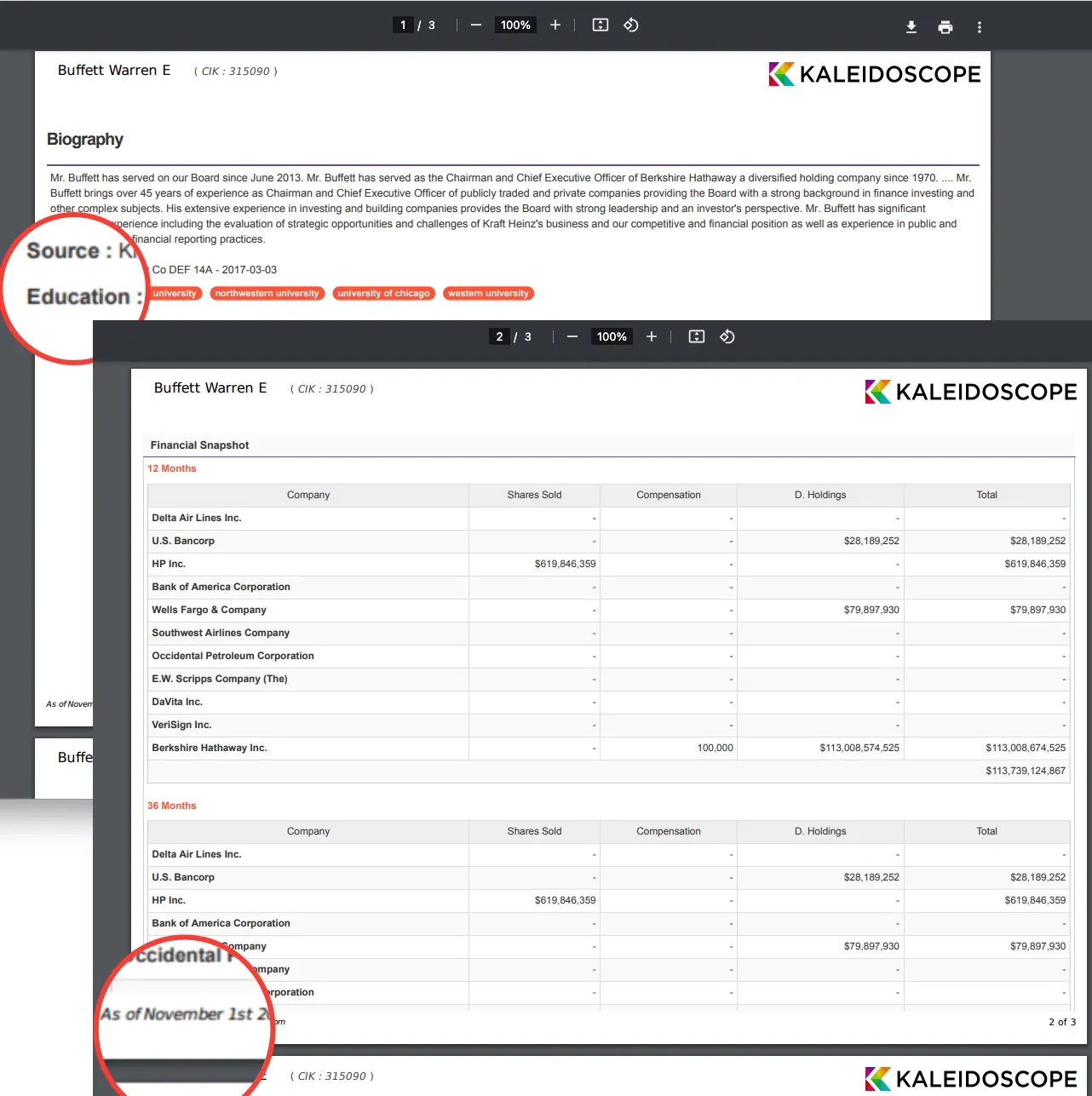Viewport: 1092px width, 1096px height.
Task: Click the VeriSign Inc. row
Action: click(x=609, y=726)
